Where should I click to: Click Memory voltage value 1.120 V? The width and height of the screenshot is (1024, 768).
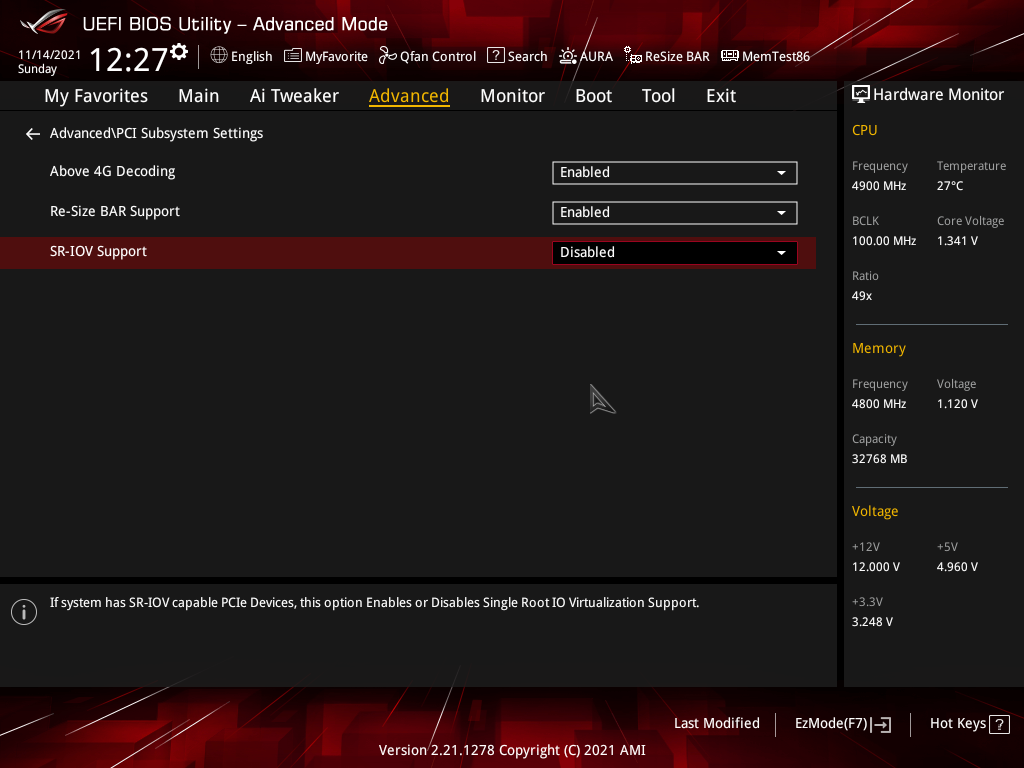(x=957, y=404)
